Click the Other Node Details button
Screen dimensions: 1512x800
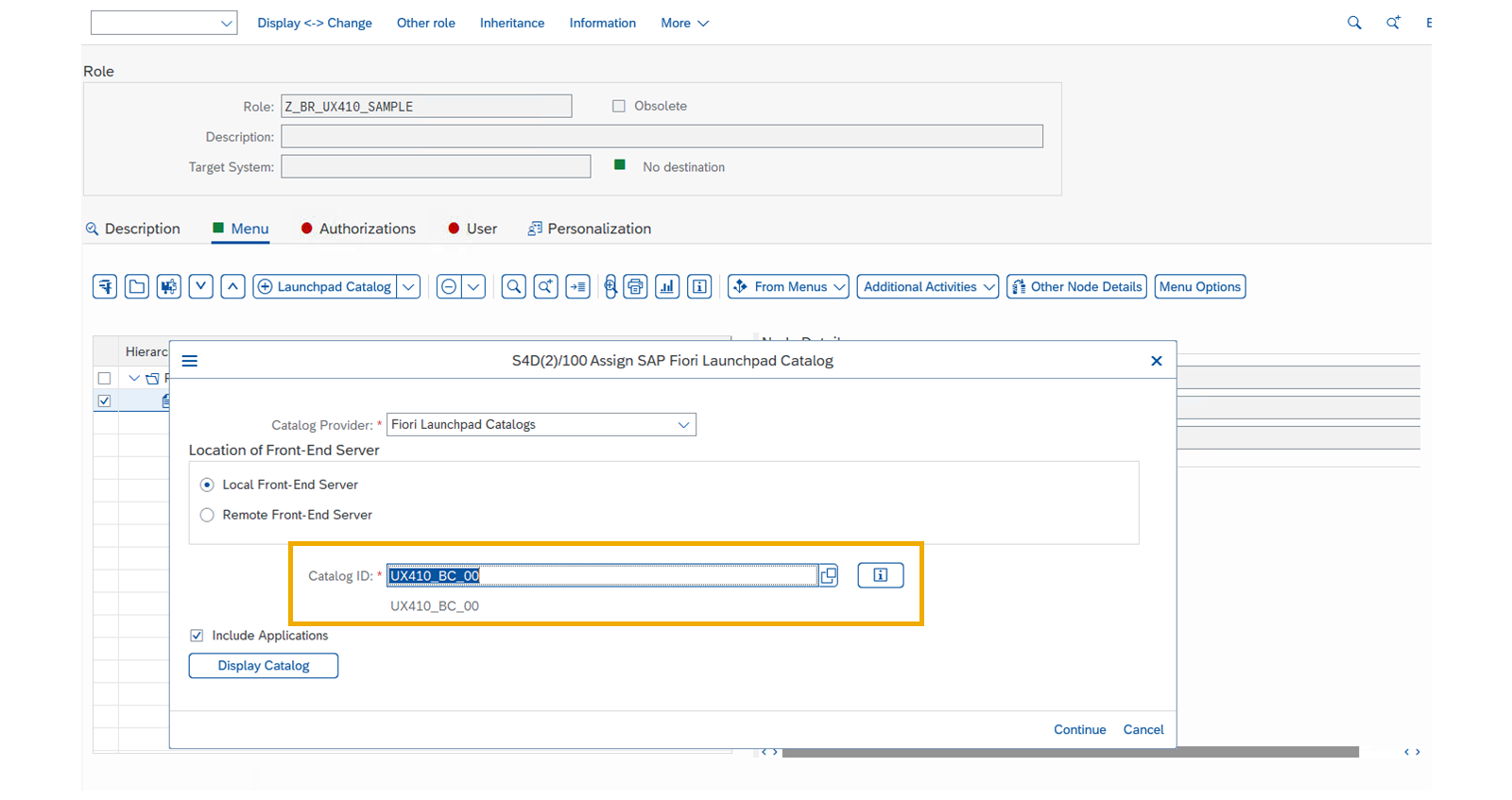[1076, 286]
